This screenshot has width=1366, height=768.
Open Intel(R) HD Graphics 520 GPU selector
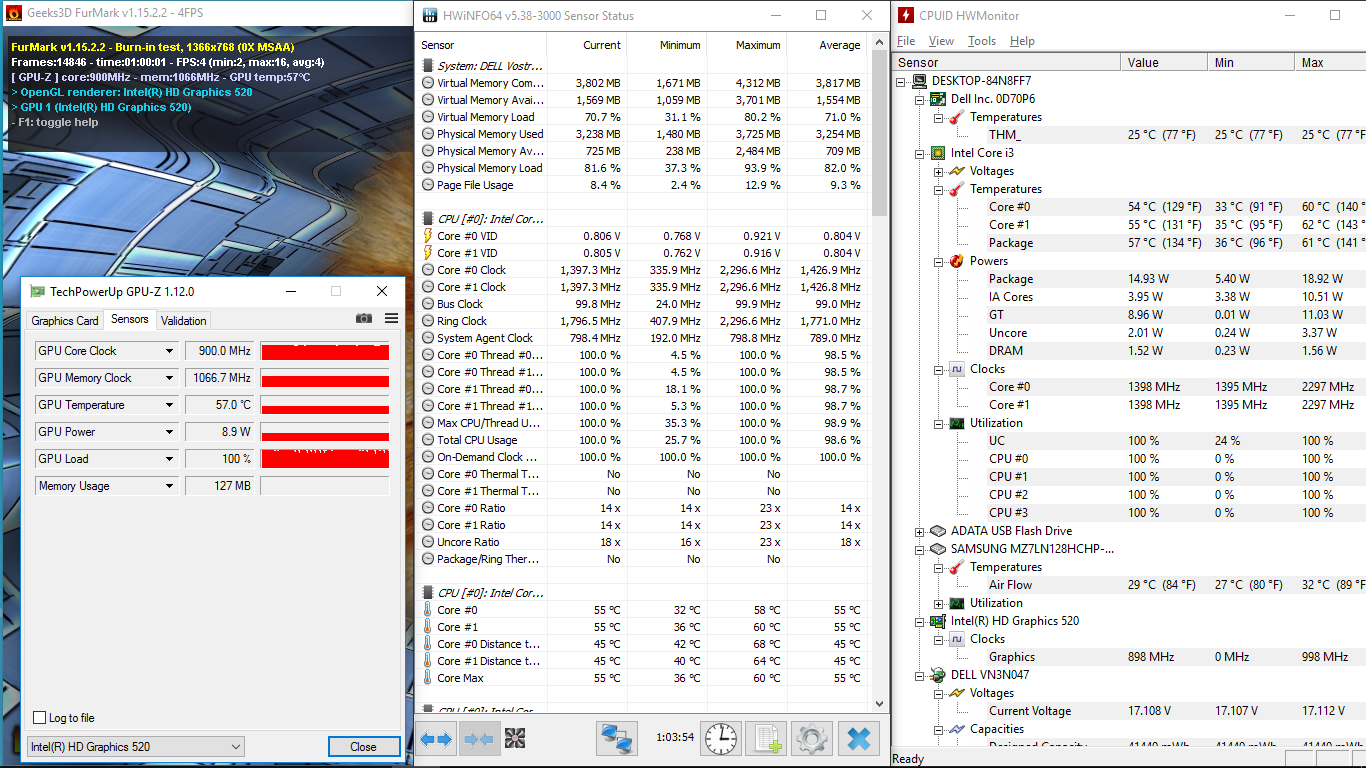click(135, 747)
